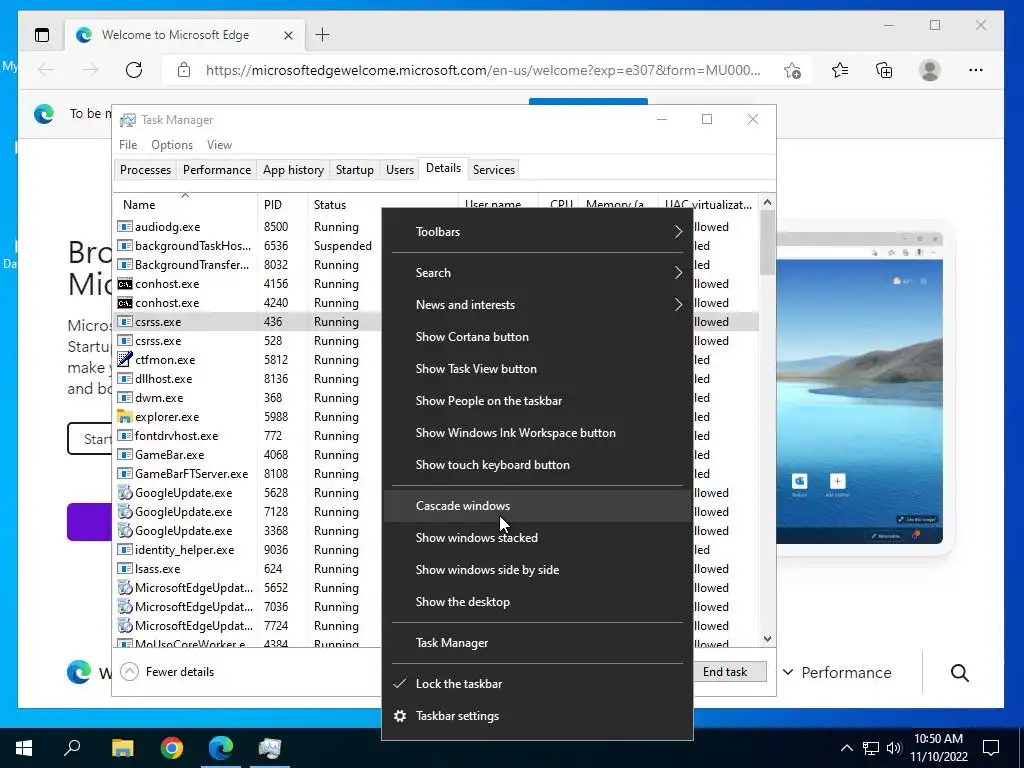Add this page to favorites star icon
Viewport: 1024px width, 768px height.
click(x=792, y=70)
